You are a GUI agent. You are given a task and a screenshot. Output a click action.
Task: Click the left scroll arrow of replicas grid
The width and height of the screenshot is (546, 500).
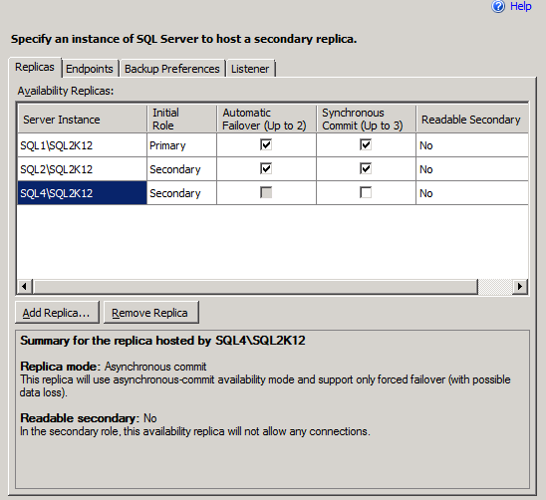(x=24, y=287)
